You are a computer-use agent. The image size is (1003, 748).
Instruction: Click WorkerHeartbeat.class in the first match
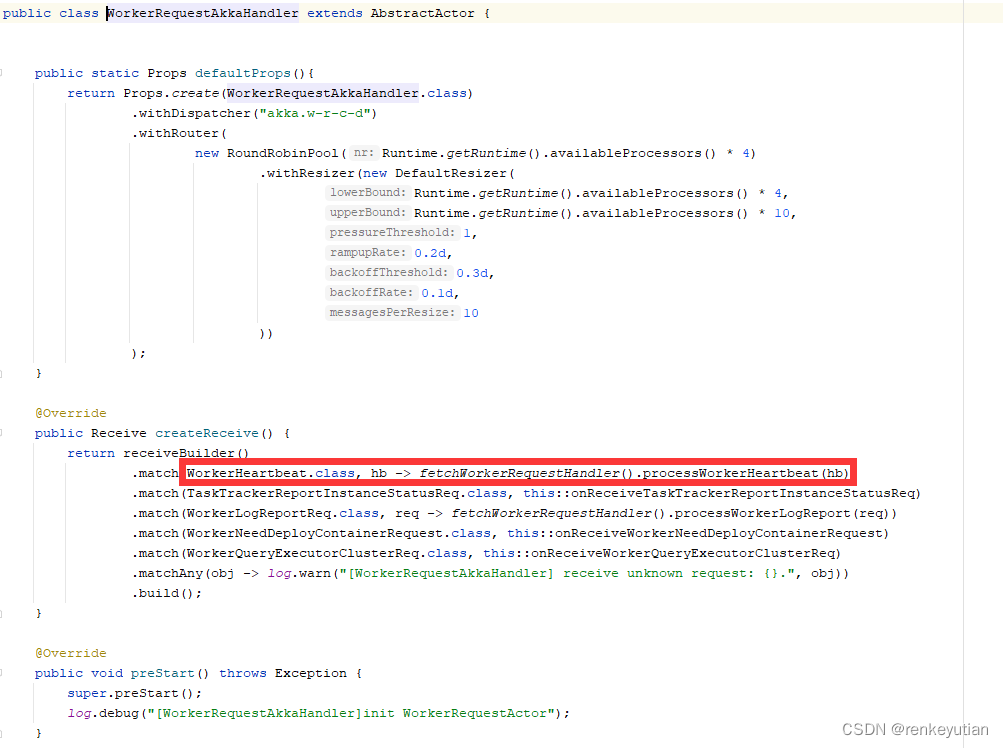pos(271,473)
